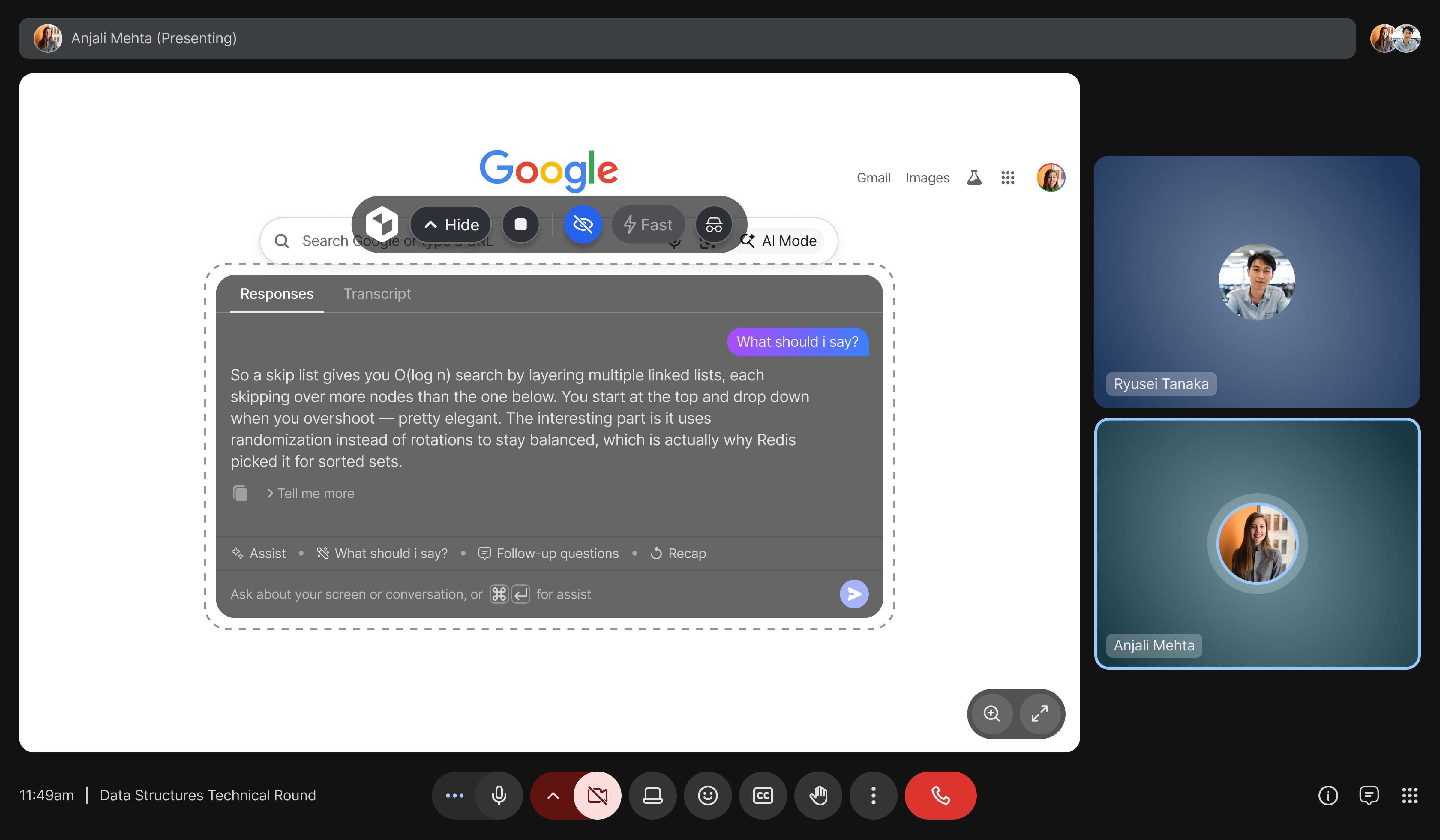Click the incognito spy icon
This screenshot has height=840, width=1440.
[713, 225]
